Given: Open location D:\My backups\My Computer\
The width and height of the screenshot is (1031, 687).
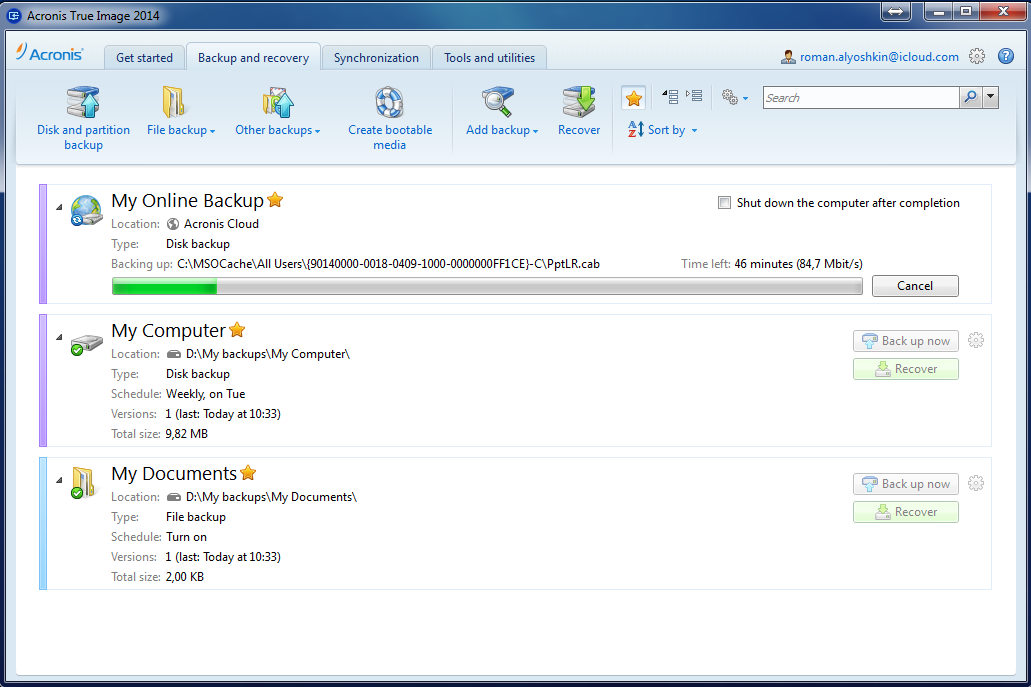Looking at the screenshot, I should pos(268,354).
